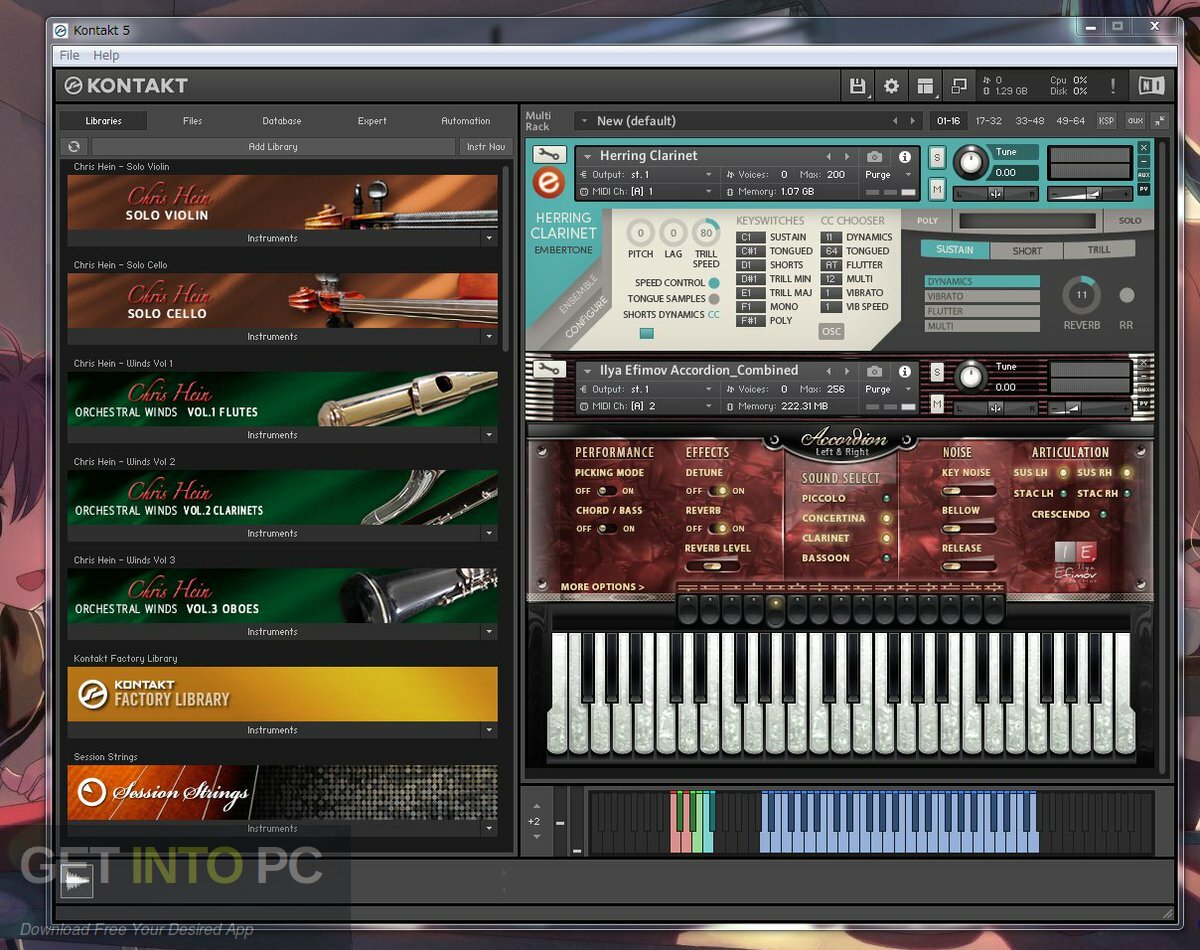
Task: Expand Solo Violin Instruments dropdown arrow
Action: tap(489, 239)
